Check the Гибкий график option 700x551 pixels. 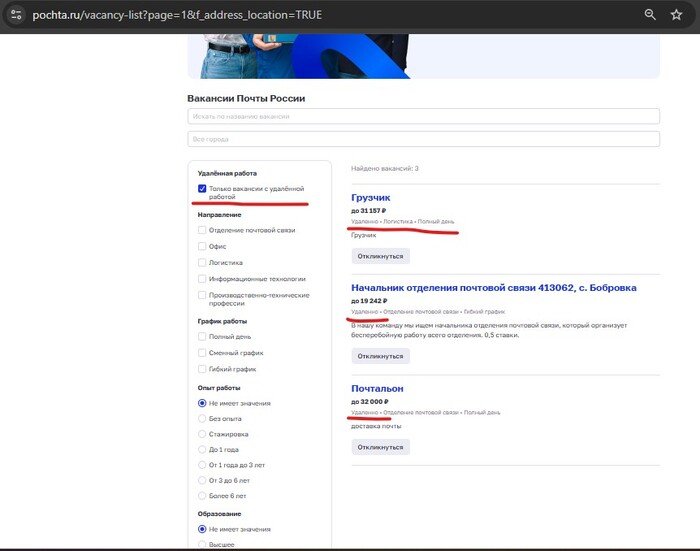[x=202, y=369]
